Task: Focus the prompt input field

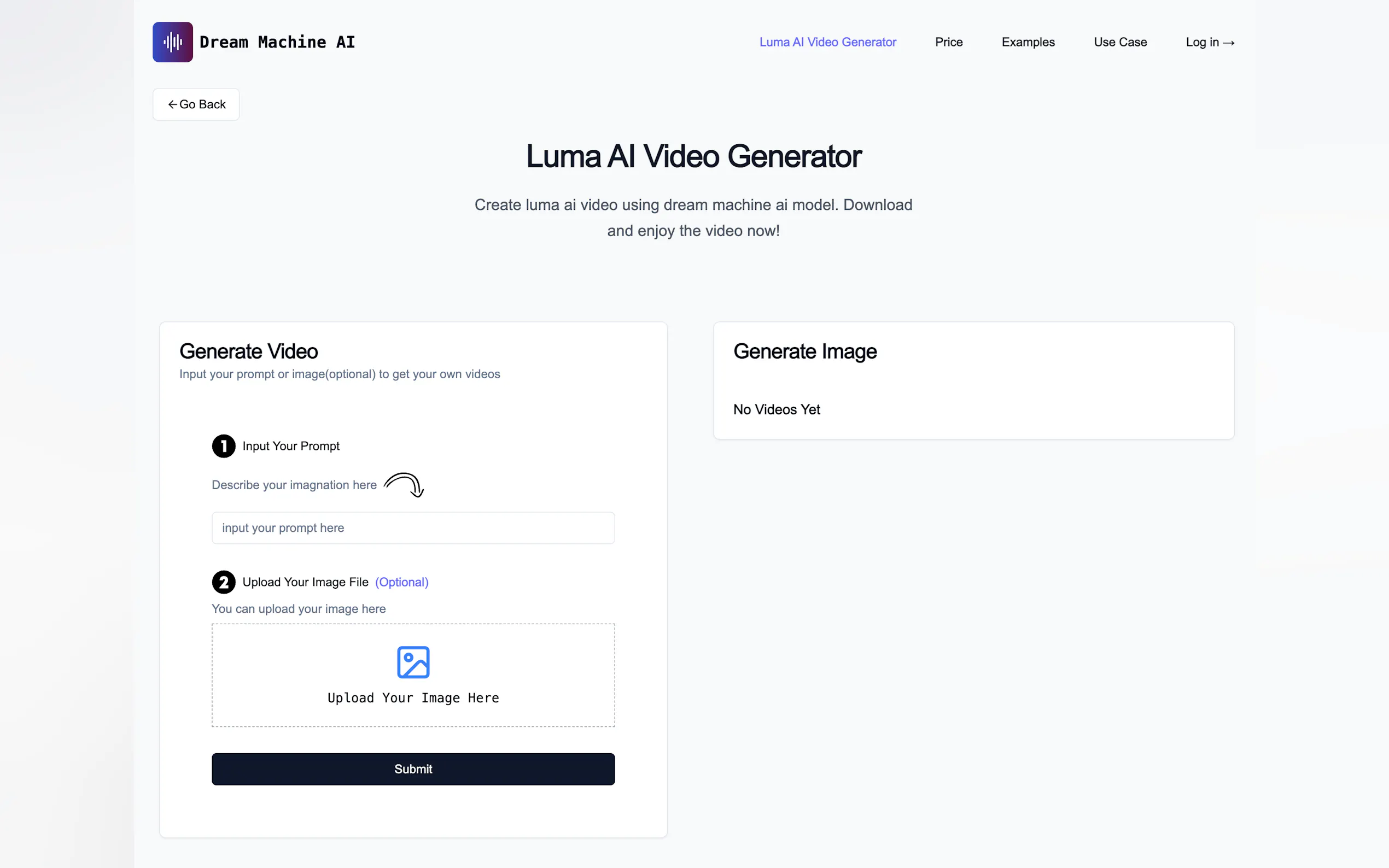Action: (x=413, y=527)
